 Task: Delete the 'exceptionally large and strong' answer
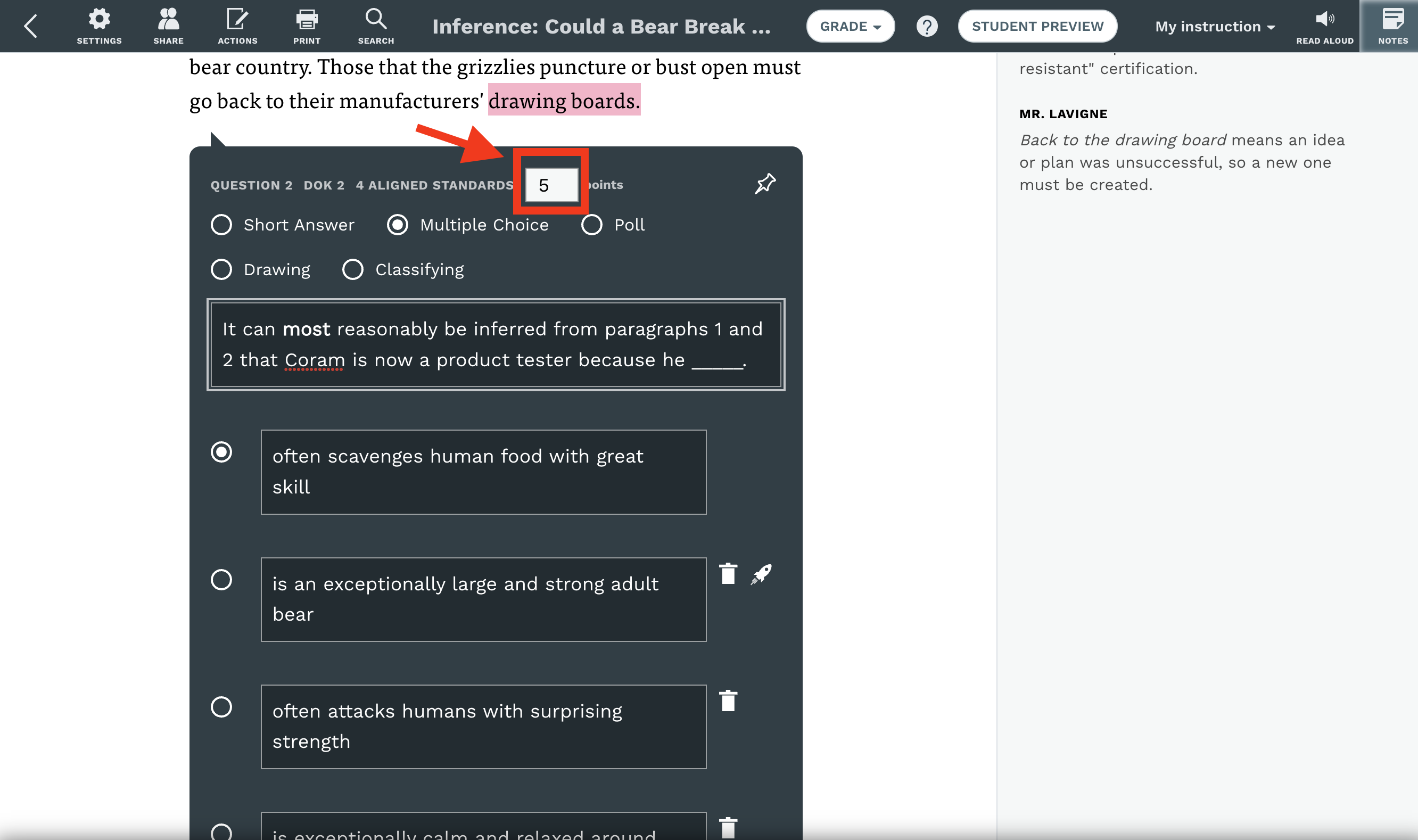click(728, 573)
